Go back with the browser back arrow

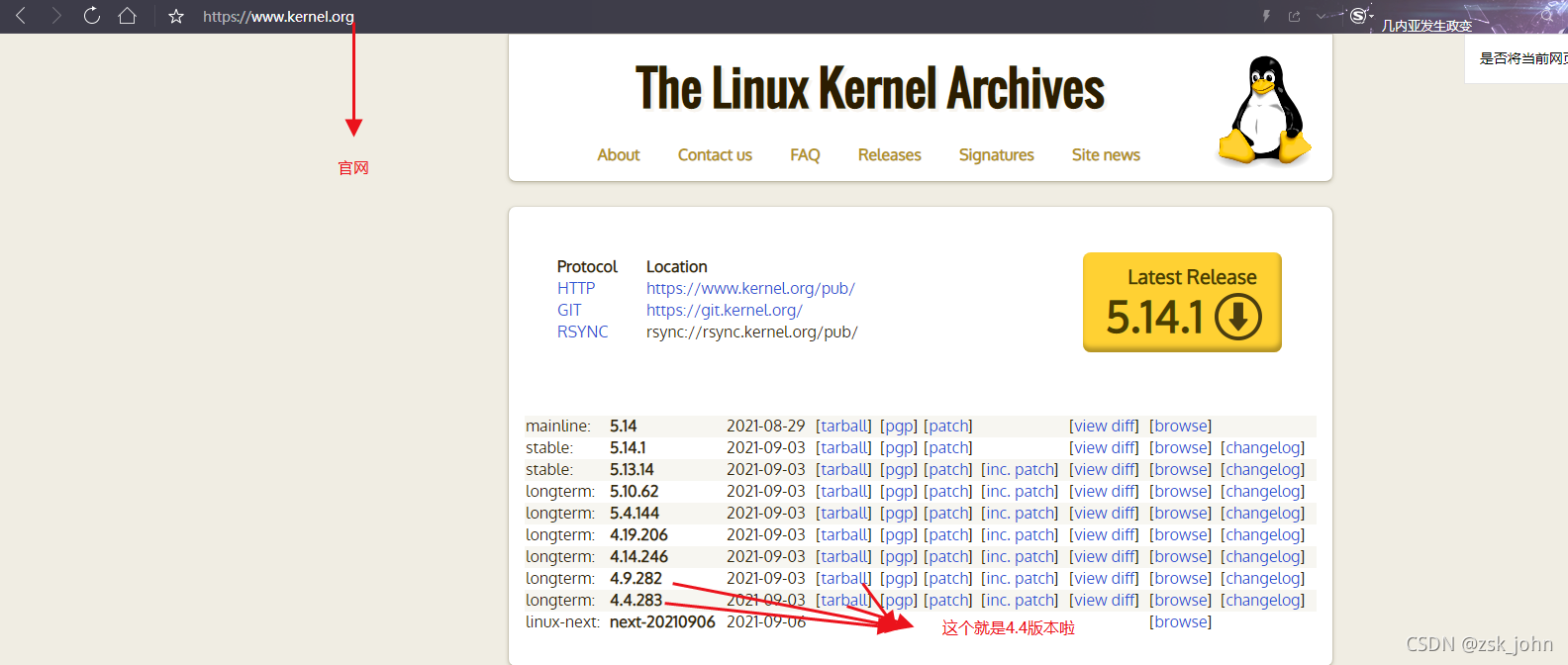click(x=21, y=16)
